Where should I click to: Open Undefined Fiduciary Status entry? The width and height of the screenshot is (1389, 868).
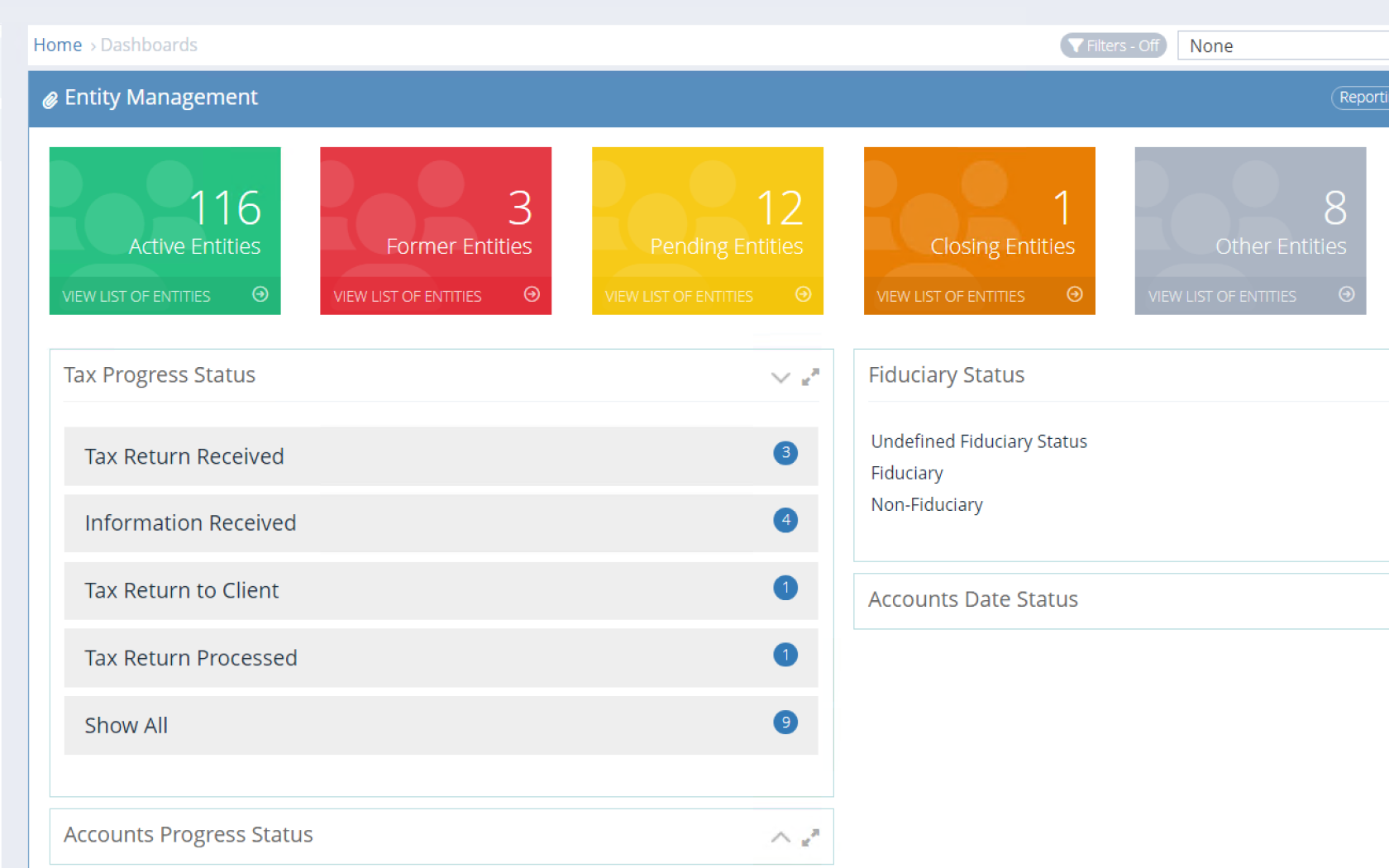click(x=978, y=441)
